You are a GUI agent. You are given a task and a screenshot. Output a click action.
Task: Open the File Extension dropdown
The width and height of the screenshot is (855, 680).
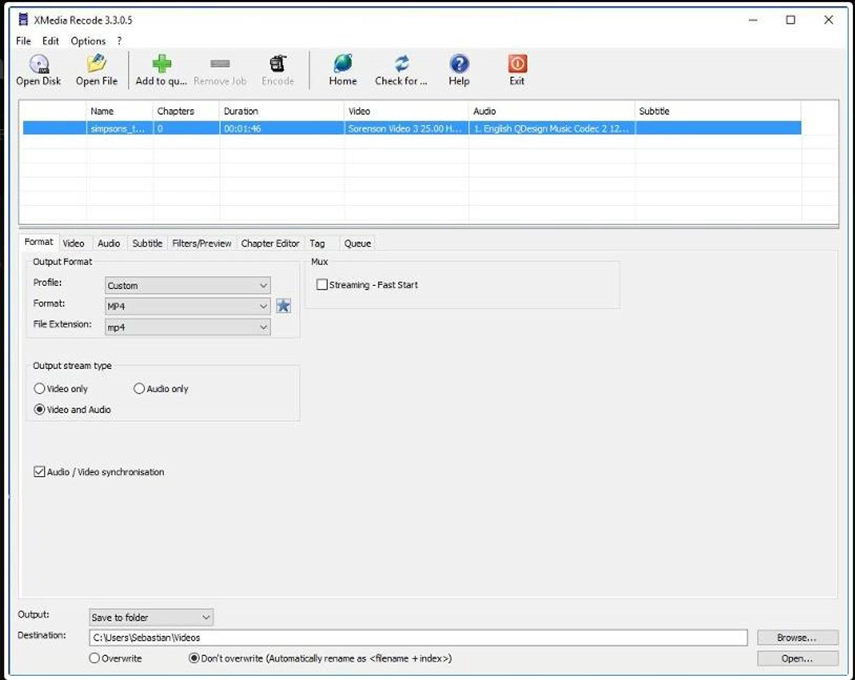pyautogui.click(x=188, y=327)
